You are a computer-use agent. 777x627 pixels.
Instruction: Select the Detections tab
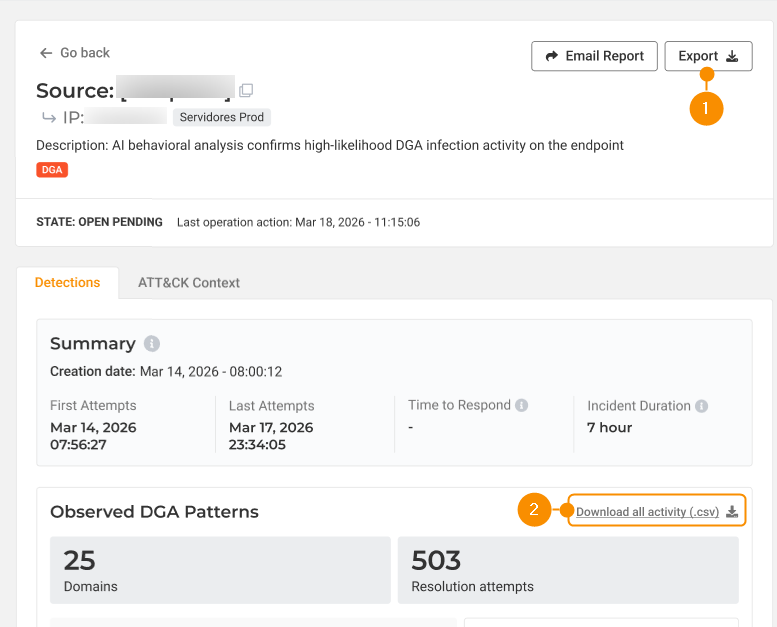(x=67, y=283)
